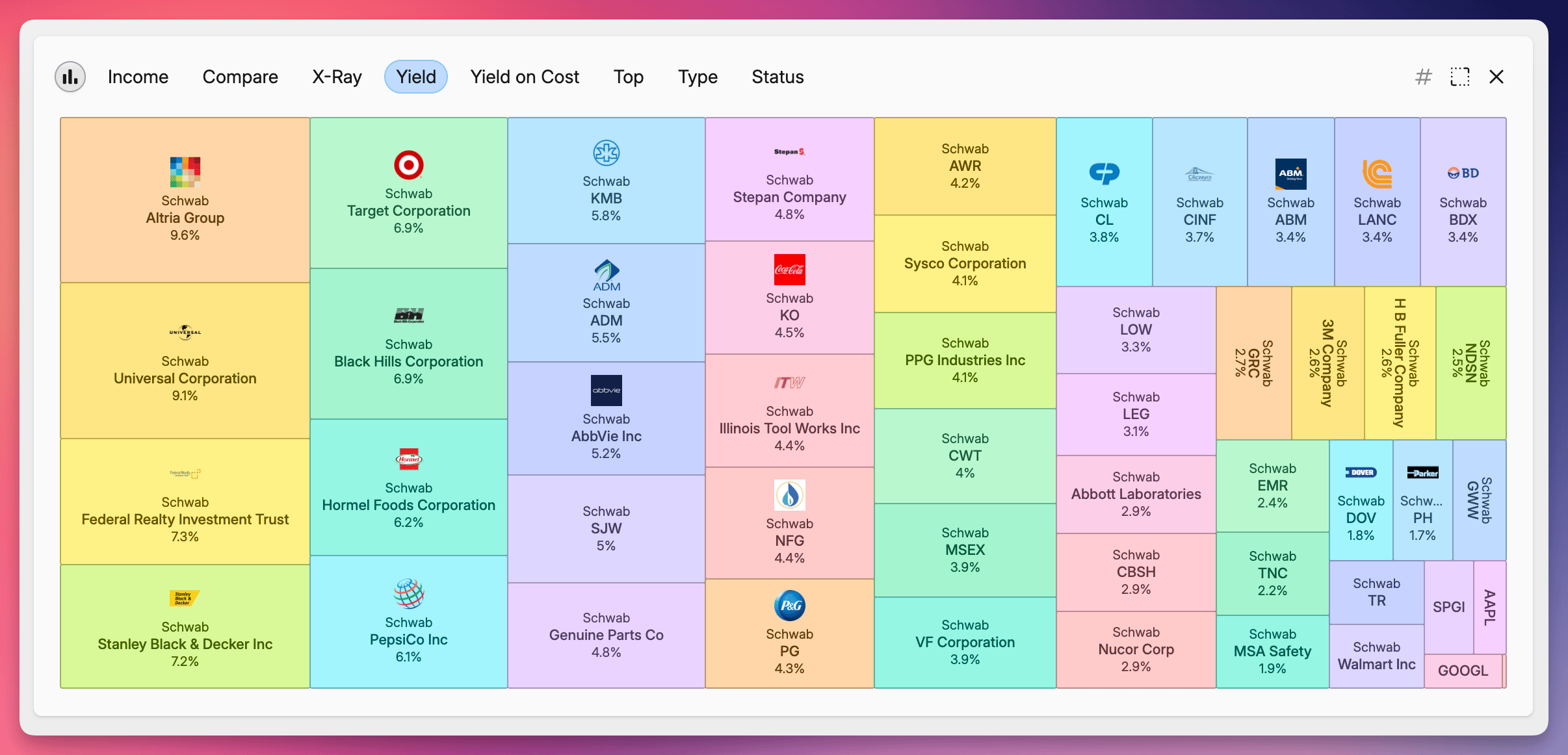Open the Nucor Corp tile
The height and width of the screenshot is (755, 1568).
(1136, 650)
